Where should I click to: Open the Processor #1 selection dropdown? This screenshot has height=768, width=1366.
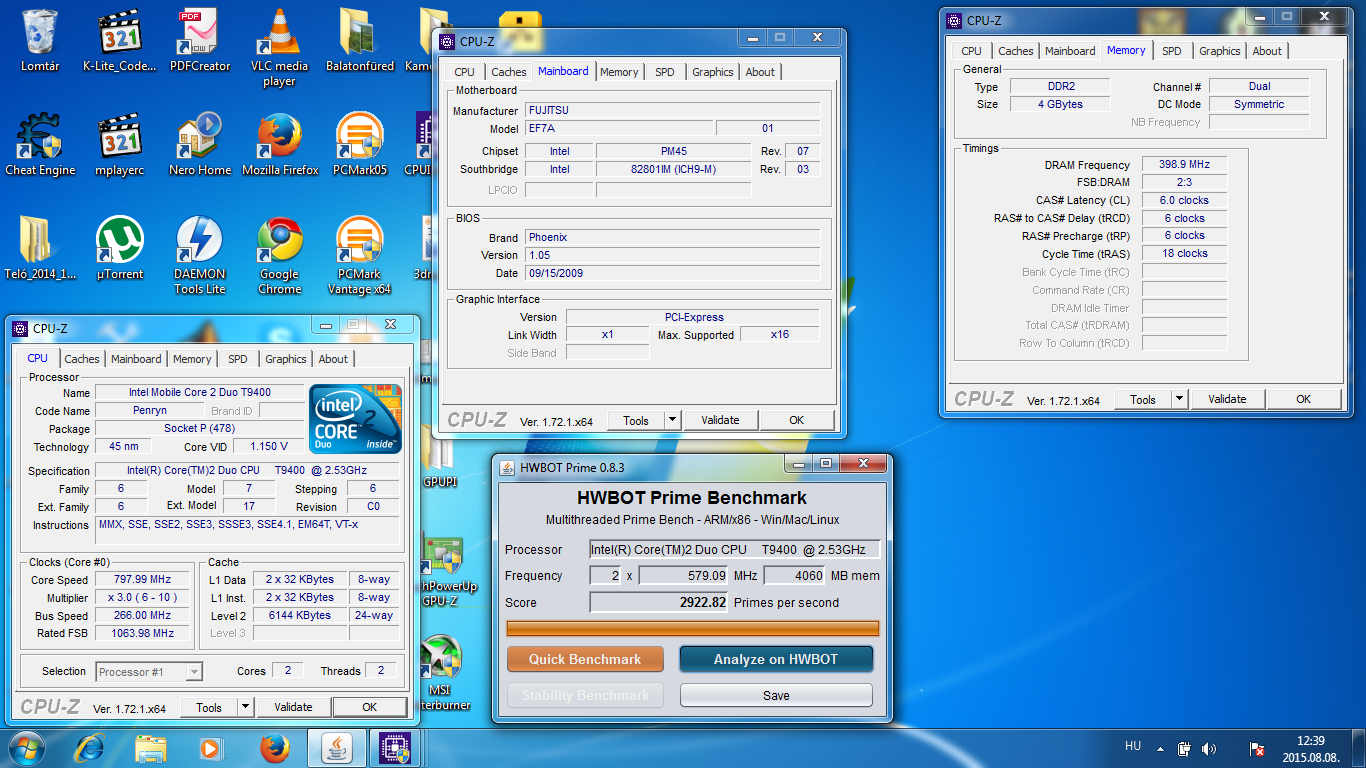tap(150, 672)
